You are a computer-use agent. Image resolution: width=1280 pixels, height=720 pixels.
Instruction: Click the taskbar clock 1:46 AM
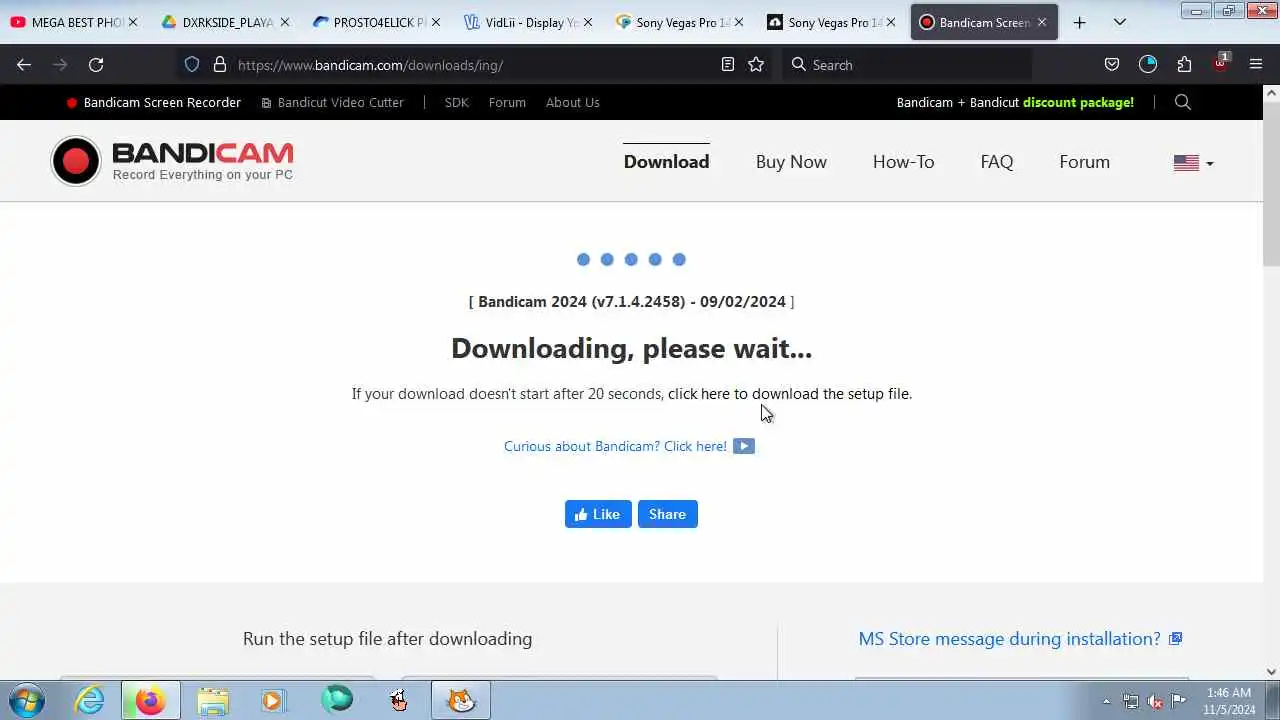pos(1230,701)
